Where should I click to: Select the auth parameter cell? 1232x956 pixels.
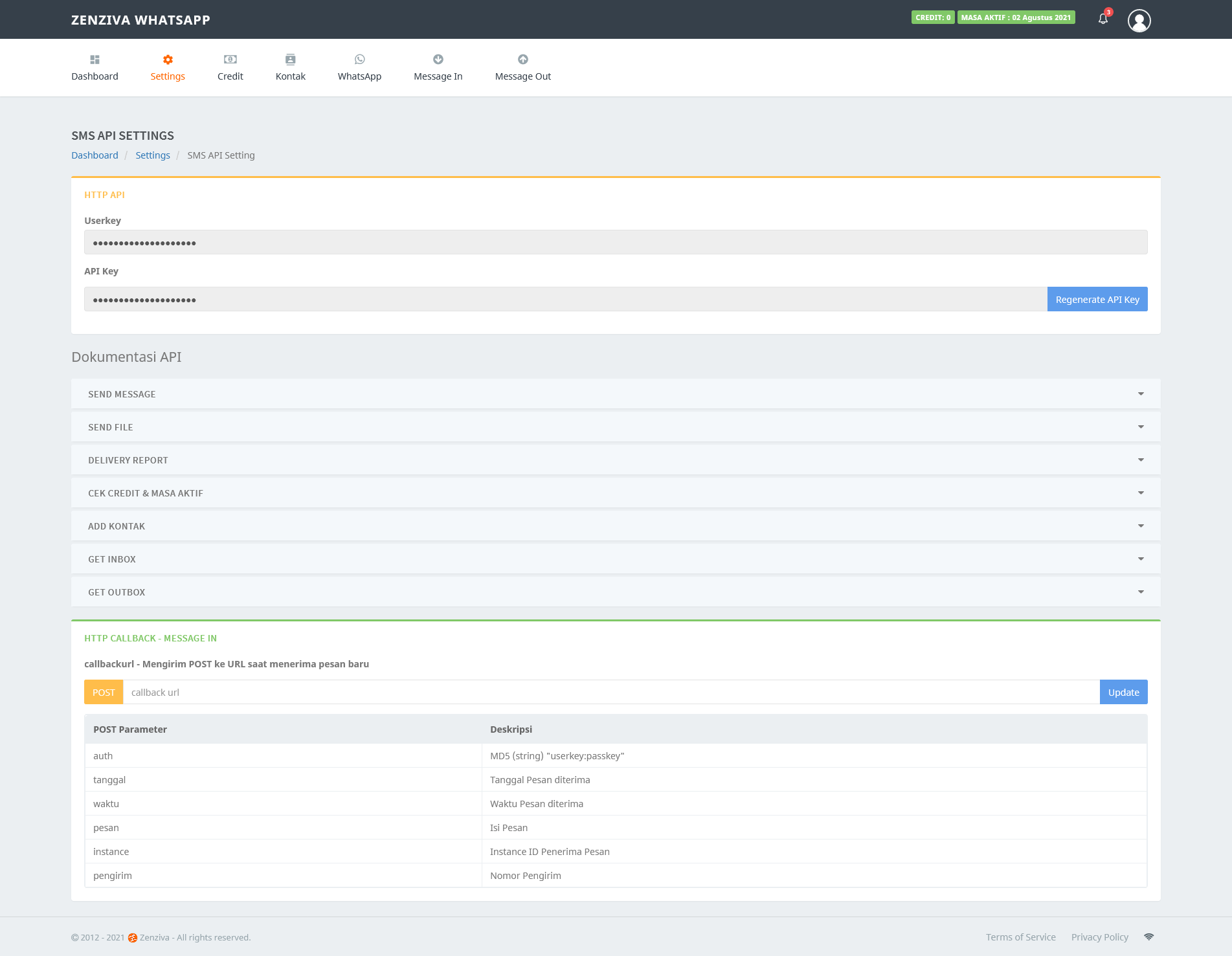[283, 756]
